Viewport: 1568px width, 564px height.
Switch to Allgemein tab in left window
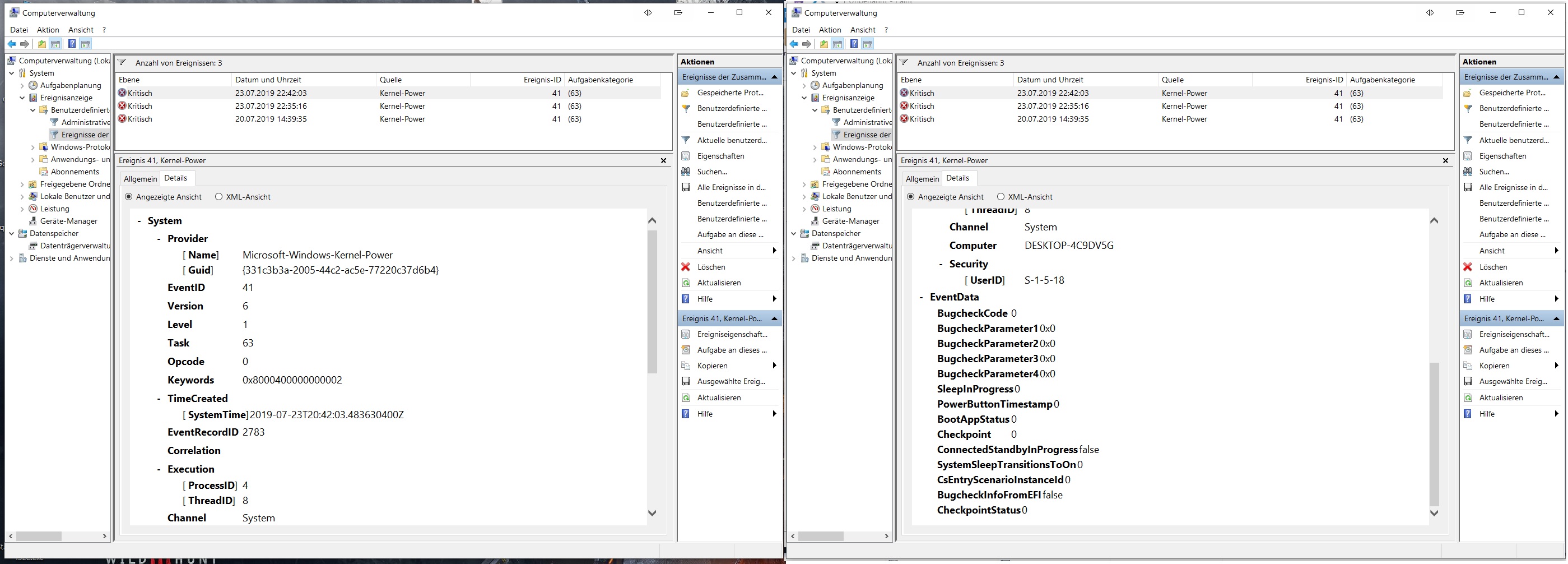tap(141, 178)
